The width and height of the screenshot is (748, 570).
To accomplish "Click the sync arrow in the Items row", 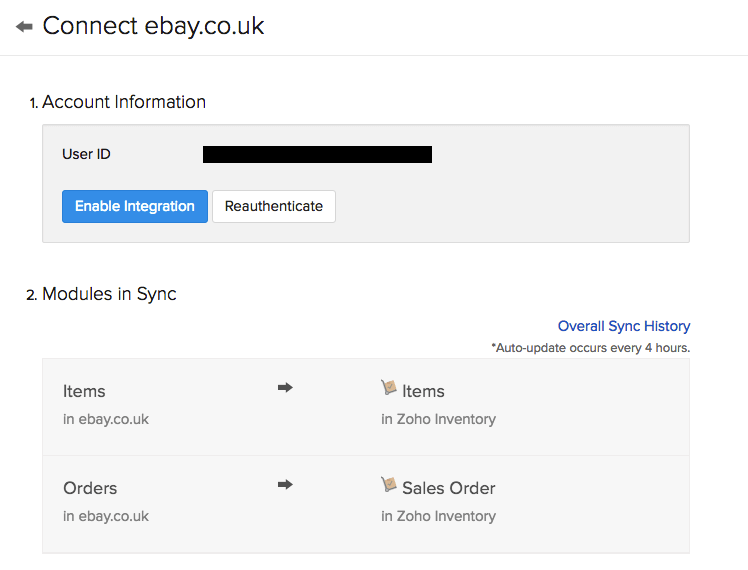I will tap(285, 388).
